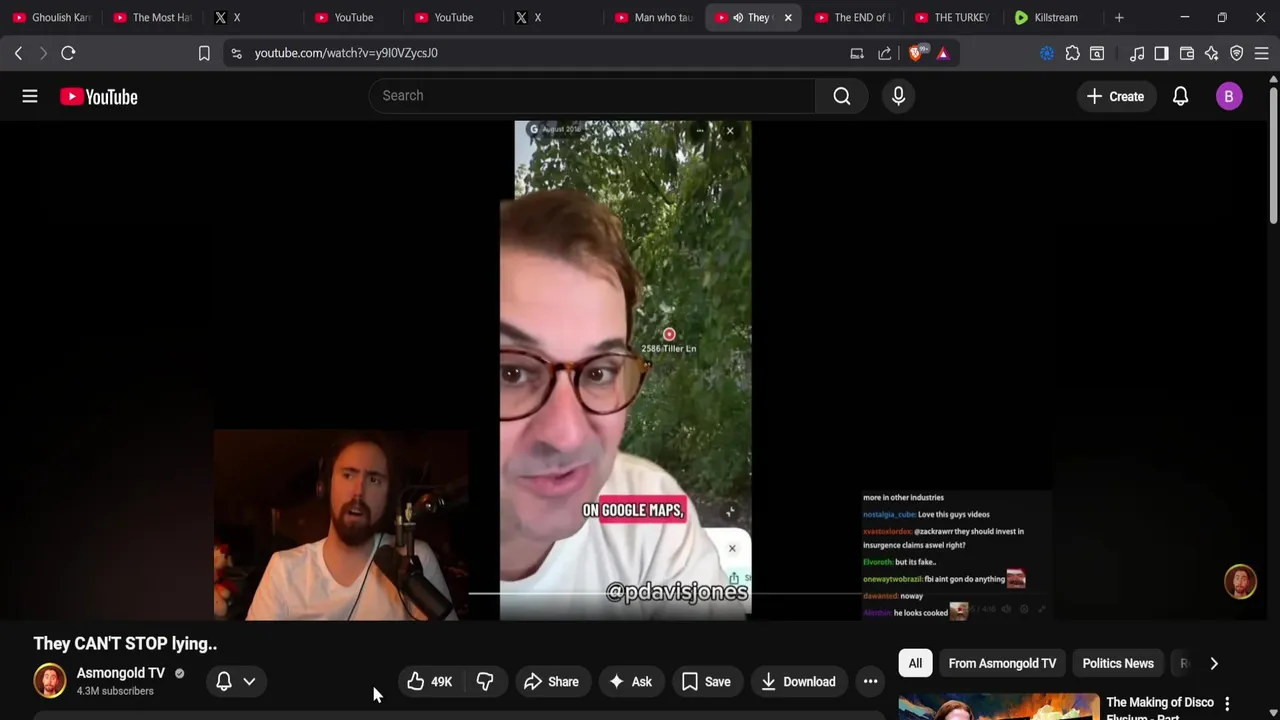The width and height of the screenshot is (1280, 720).
Task: Download the video
Action: tap(798, 681)
